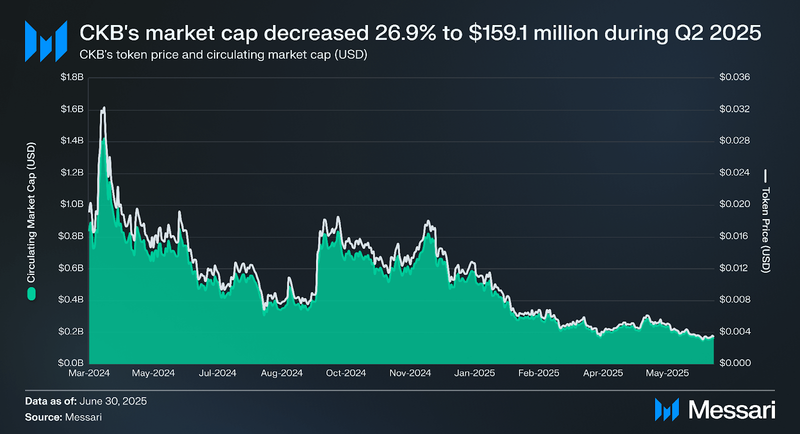
Task: Select the Mar-2024 x-axis label
Action: [89, 373]
